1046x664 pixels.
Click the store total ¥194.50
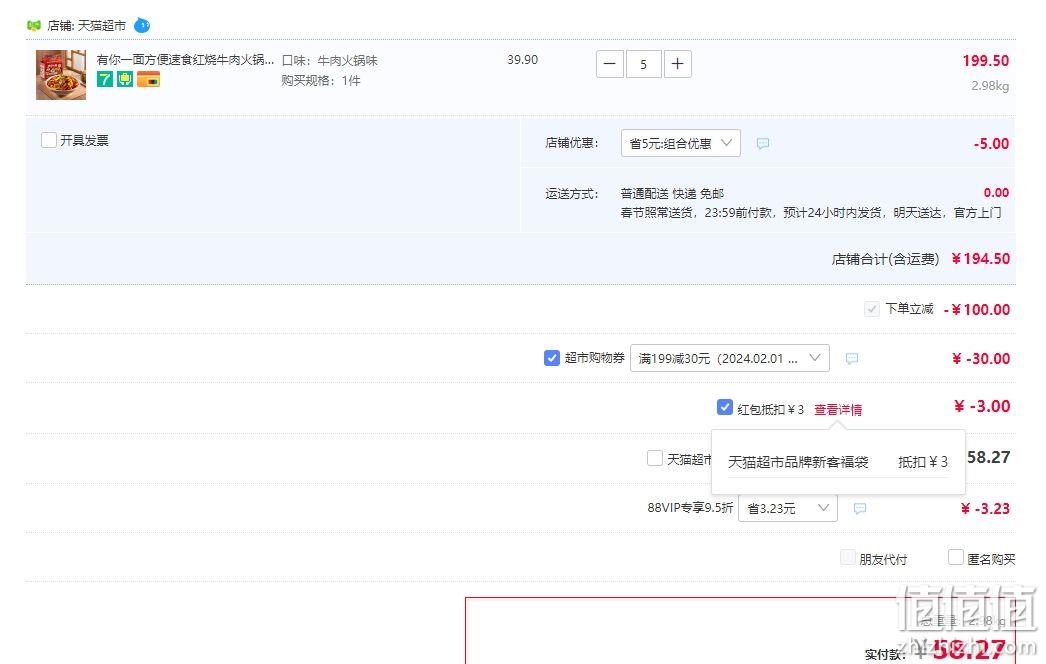[x=981, y=259]
